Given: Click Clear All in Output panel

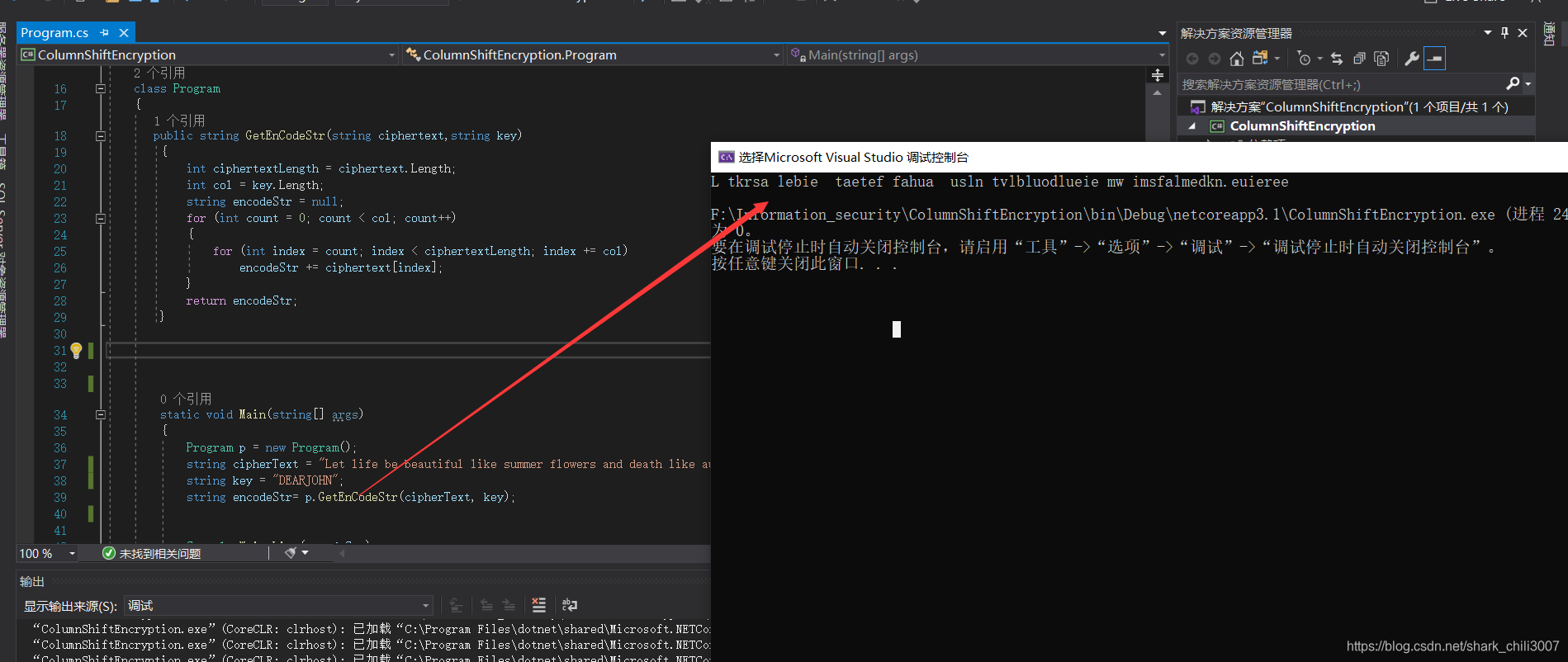Looking at the screenshot, I should point(538,605).
